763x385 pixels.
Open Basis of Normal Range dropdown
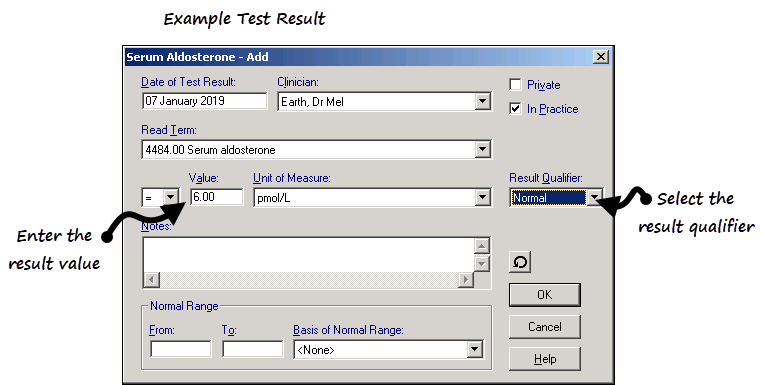tap(474, 349)
